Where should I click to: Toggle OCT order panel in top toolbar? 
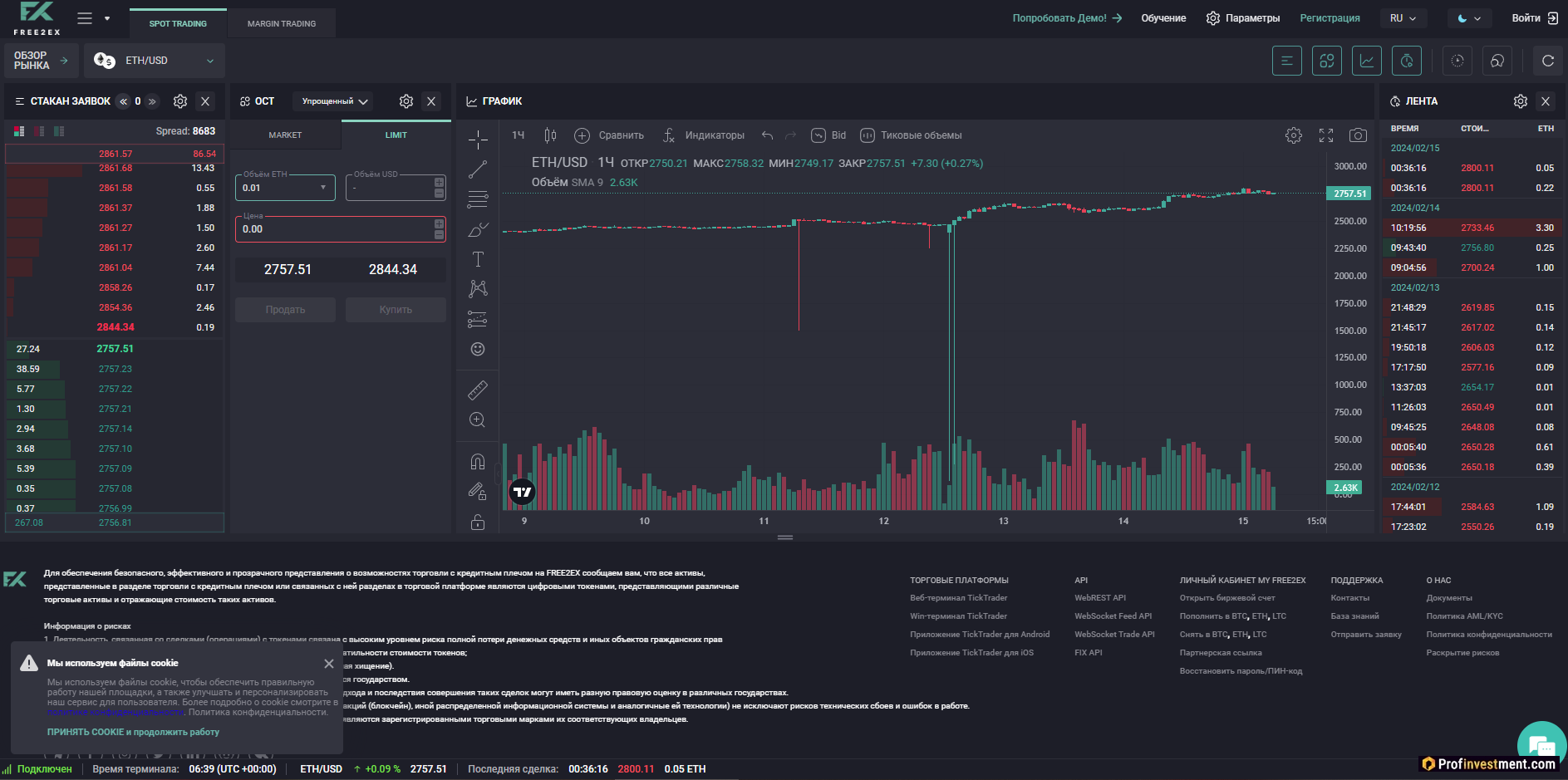pyautogui.click(x=1327, y=61)
